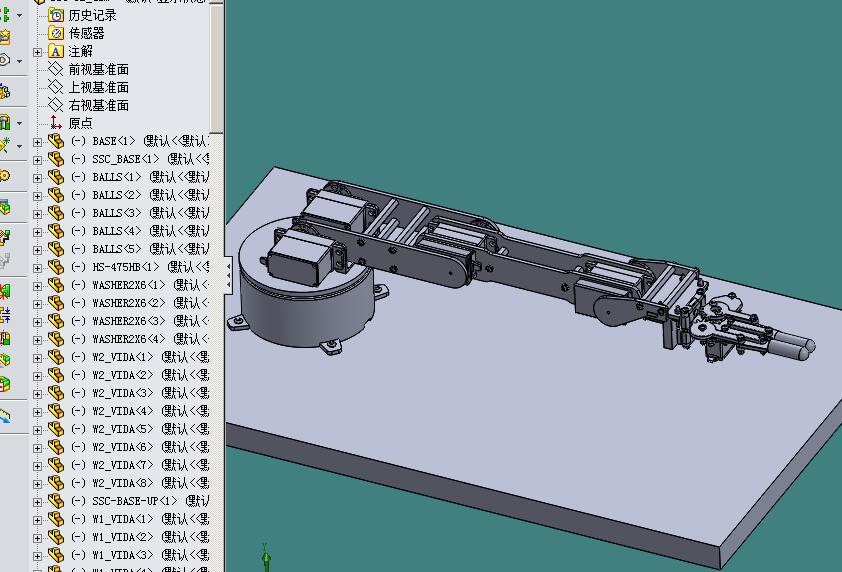
Task: Click the 历史记录 history folder icon
Action: point(56,15)
